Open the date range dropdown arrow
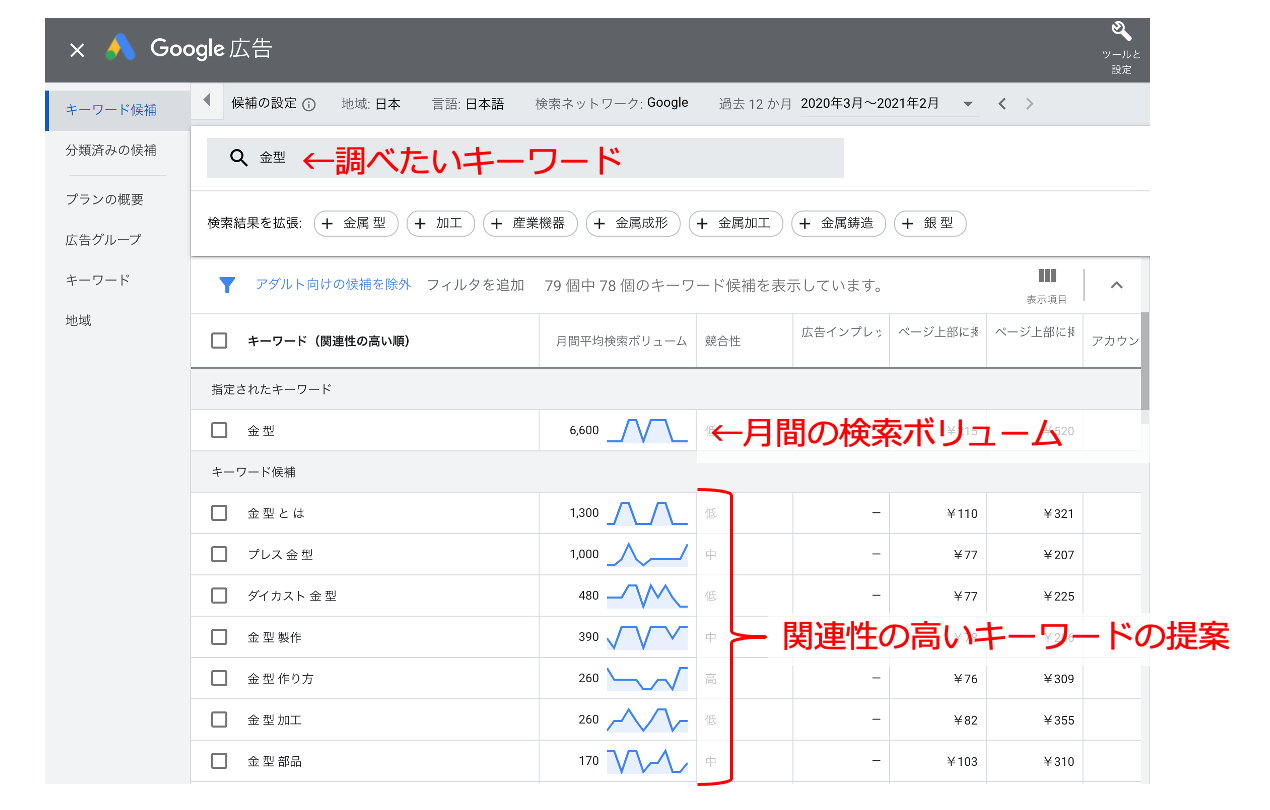The image size is (1270, 810). (x=968, y=104)
